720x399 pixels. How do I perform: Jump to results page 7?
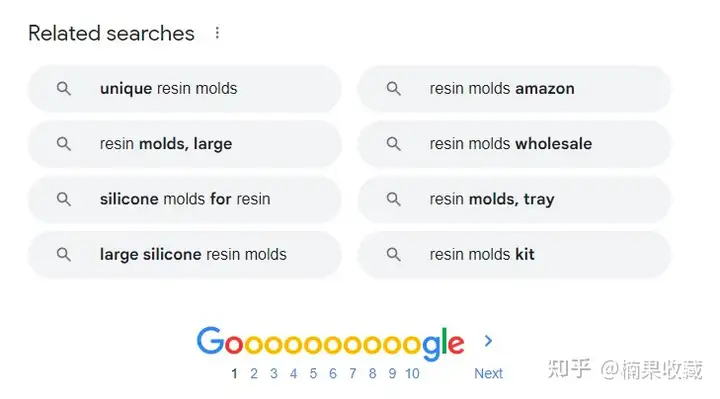(x=353, y=374)
